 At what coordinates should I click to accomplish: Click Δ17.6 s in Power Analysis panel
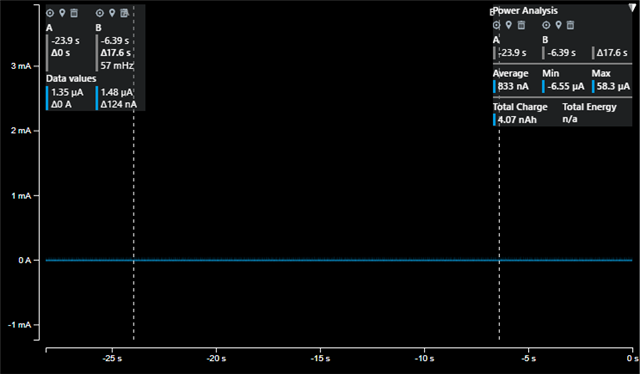coord(612,53)
